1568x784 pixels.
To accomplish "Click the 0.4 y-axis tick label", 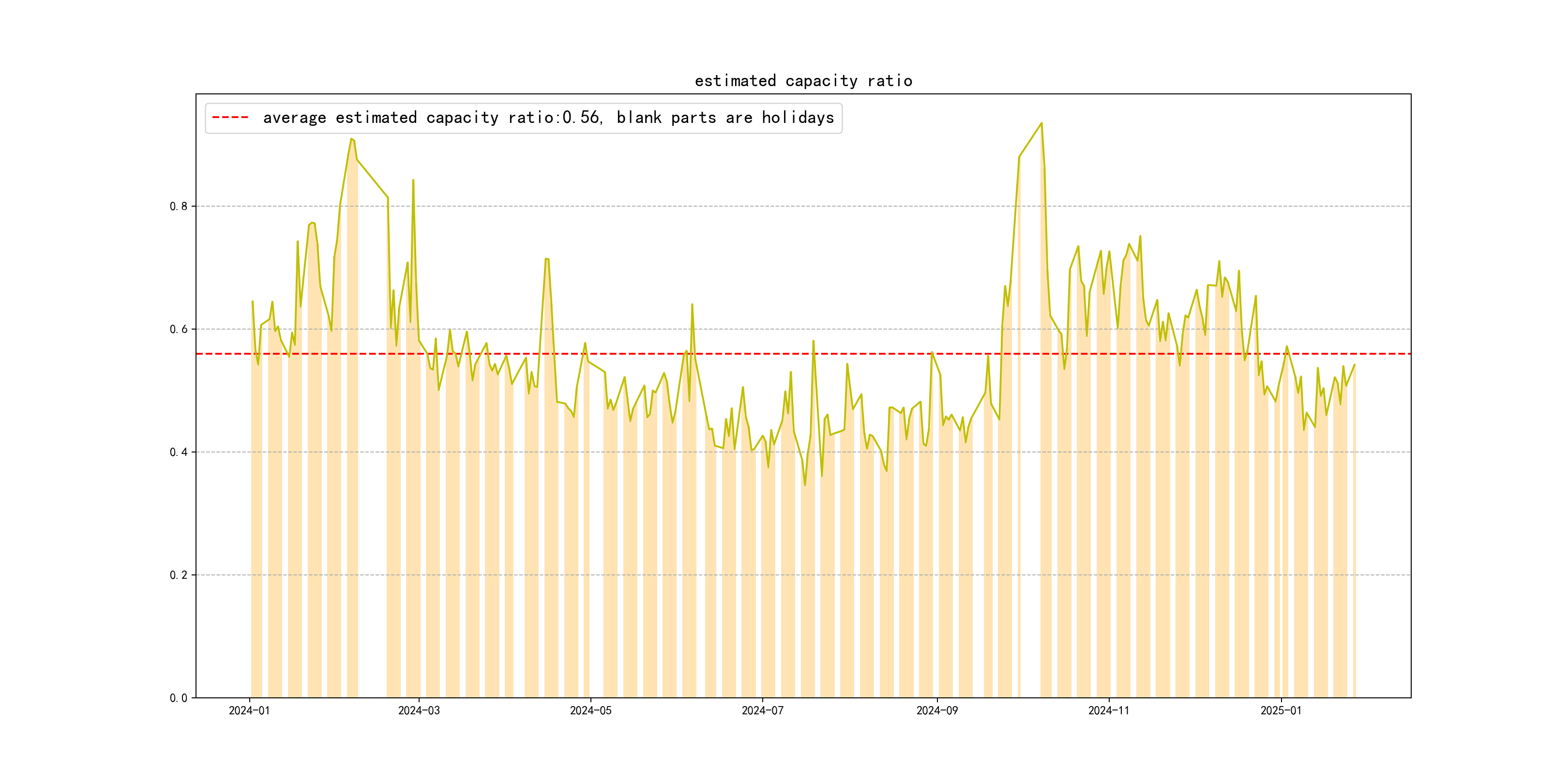I will click(x=179, y=452).
